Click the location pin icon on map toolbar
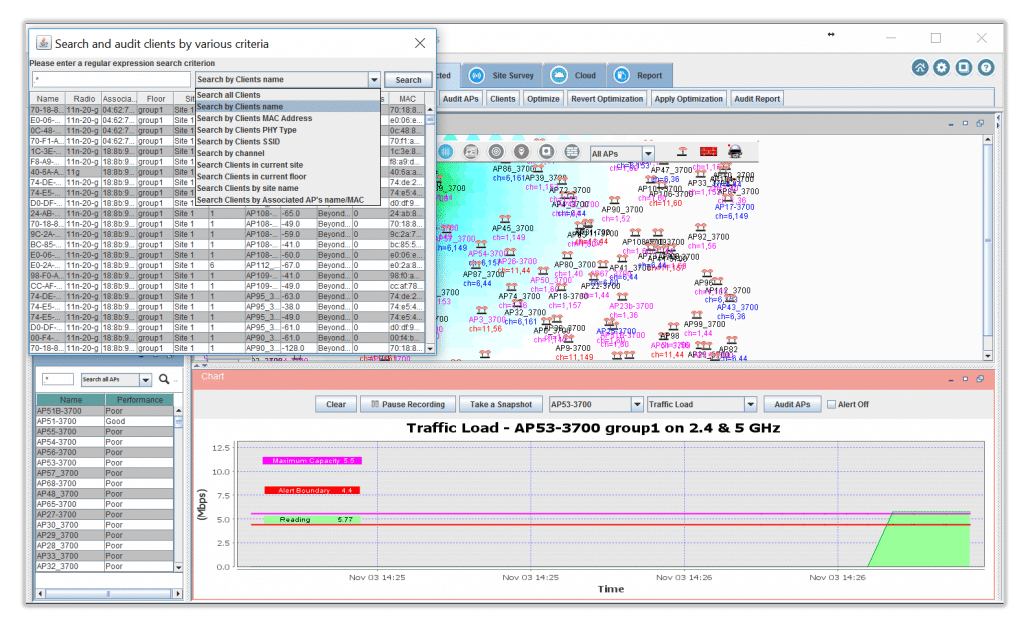Viewport: 1030px width, 628px height. pyautogui.click(x=521, y=152)
